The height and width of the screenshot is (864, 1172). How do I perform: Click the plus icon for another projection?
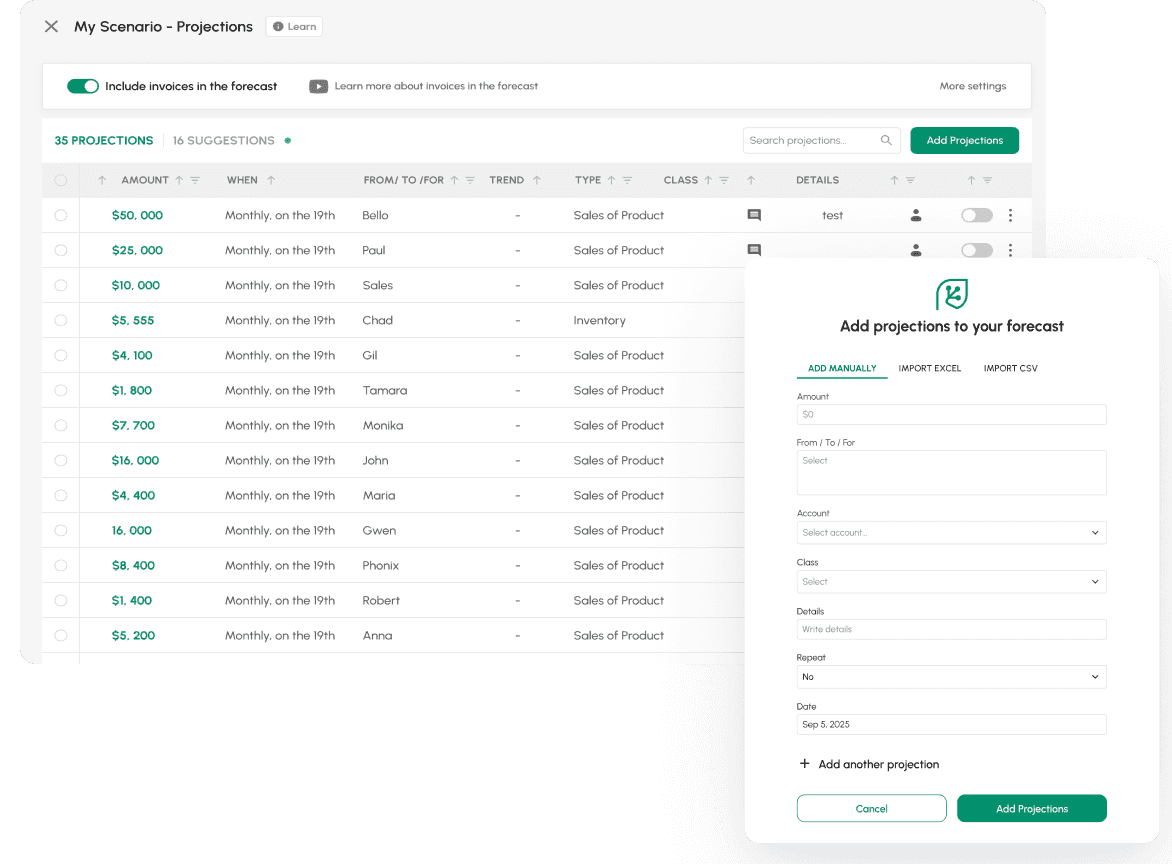tap(804, 764)
